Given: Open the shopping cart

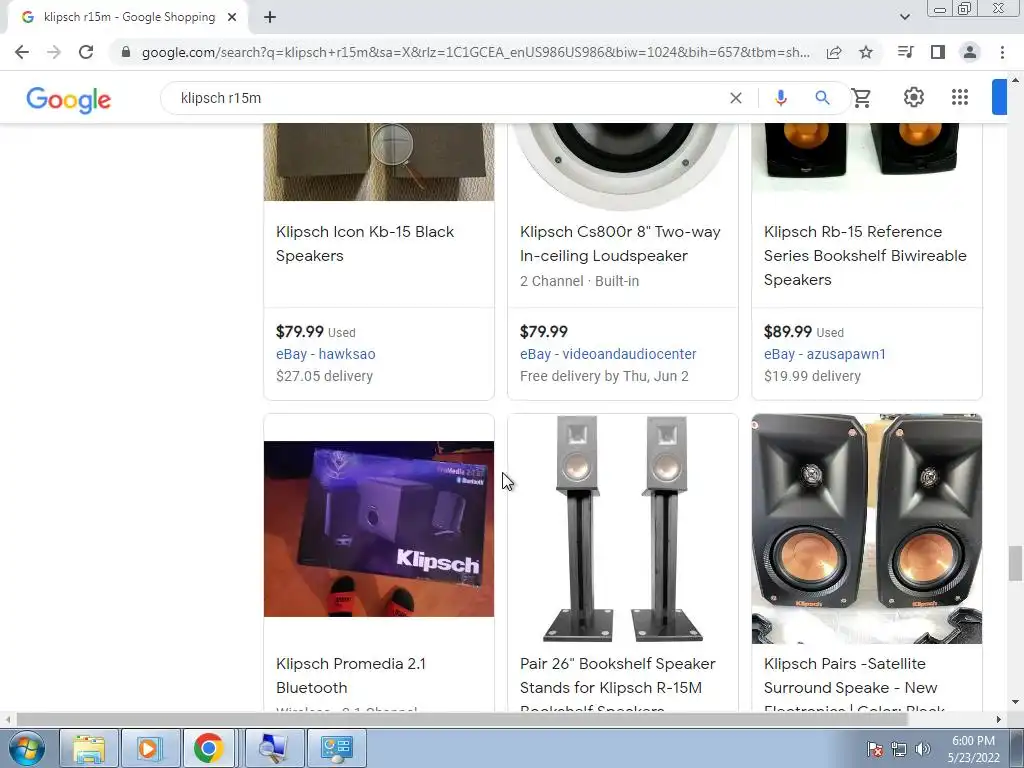Looking at the screenshot, I should (x=861, y=98).
